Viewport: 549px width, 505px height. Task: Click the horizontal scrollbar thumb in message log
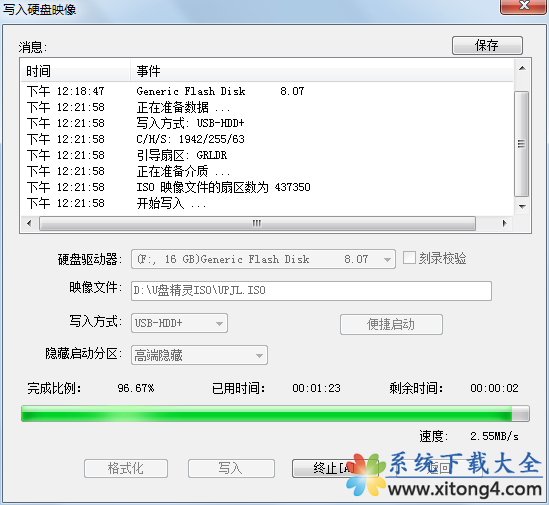point(257,223)
